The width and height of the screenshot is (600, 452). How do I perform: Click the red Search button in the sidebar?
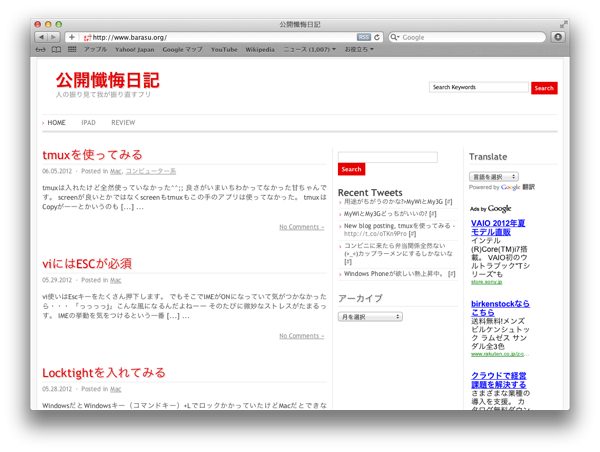tap(351, 169)
